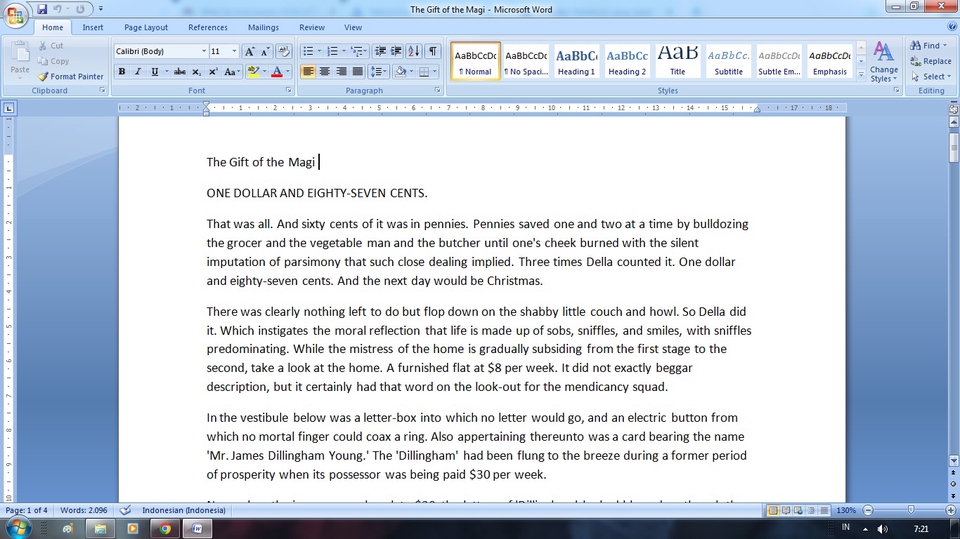
Task: Open the font name dropdown
Action: pos(204,51)
